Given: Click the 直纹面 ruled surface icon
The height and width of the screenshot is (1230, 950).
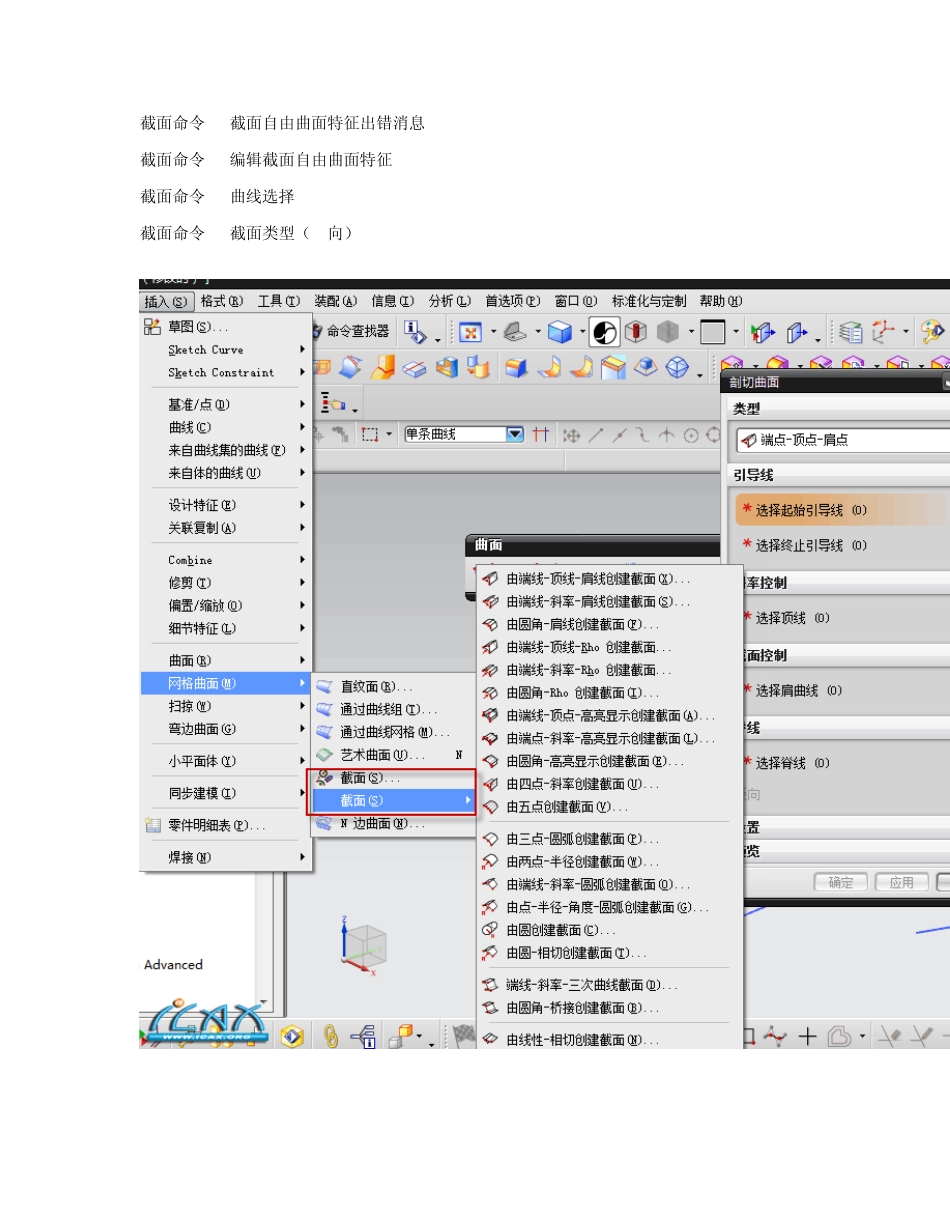Looking at the screenshot, I should click(x=324, y=687).
